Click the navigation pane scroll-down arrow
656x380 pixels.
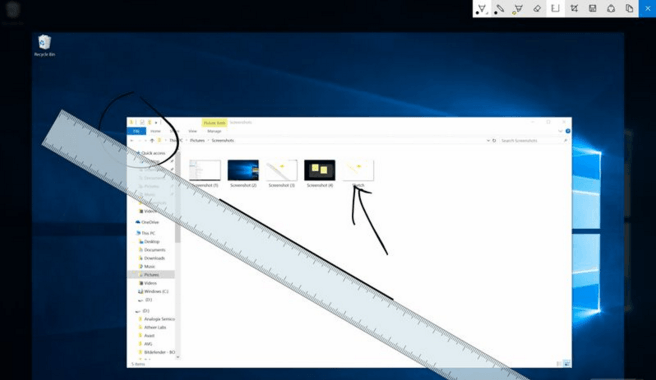click(x=178, y=357)
